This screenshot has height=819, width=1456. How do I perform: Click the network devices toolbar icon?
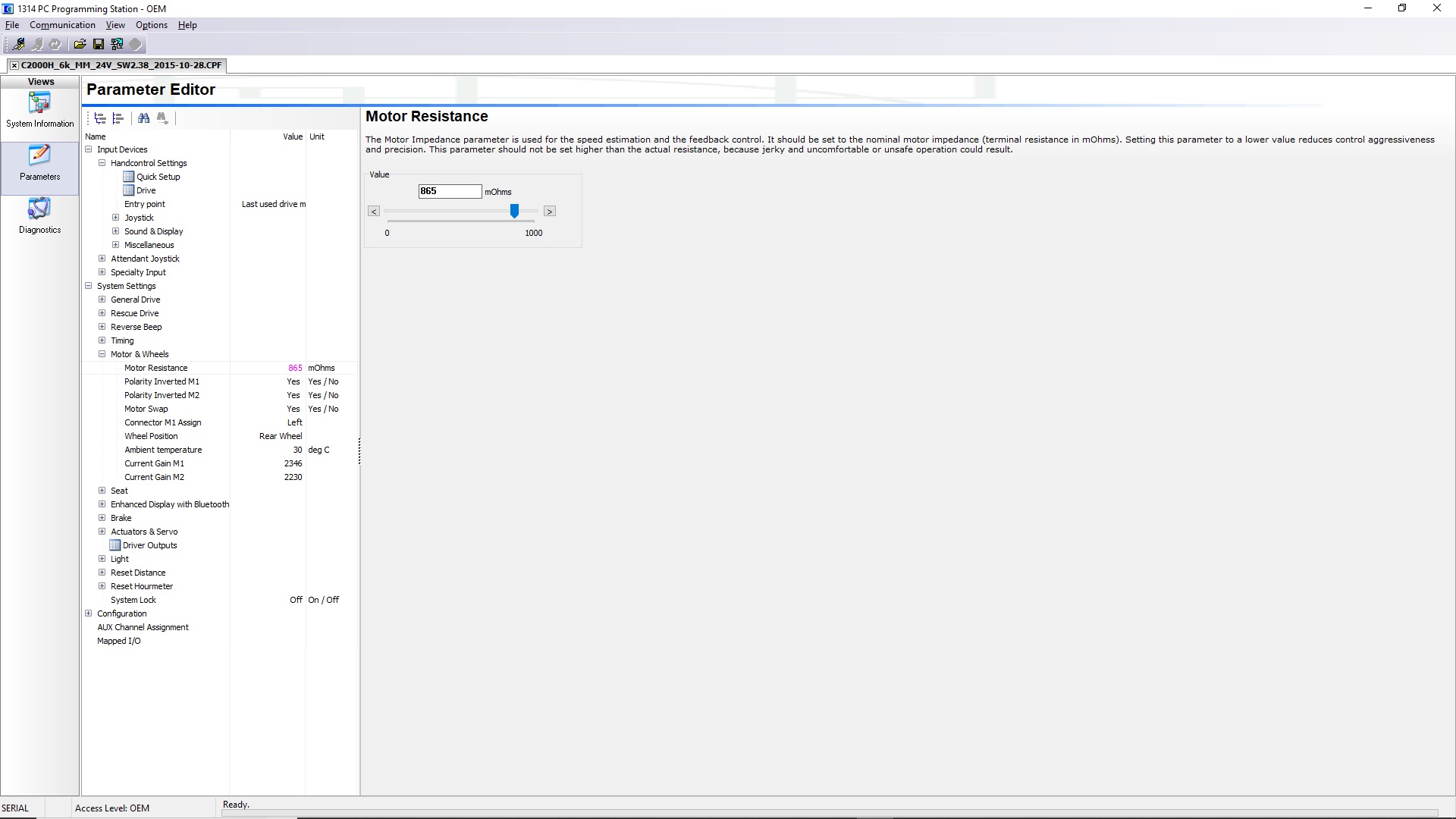117,44
